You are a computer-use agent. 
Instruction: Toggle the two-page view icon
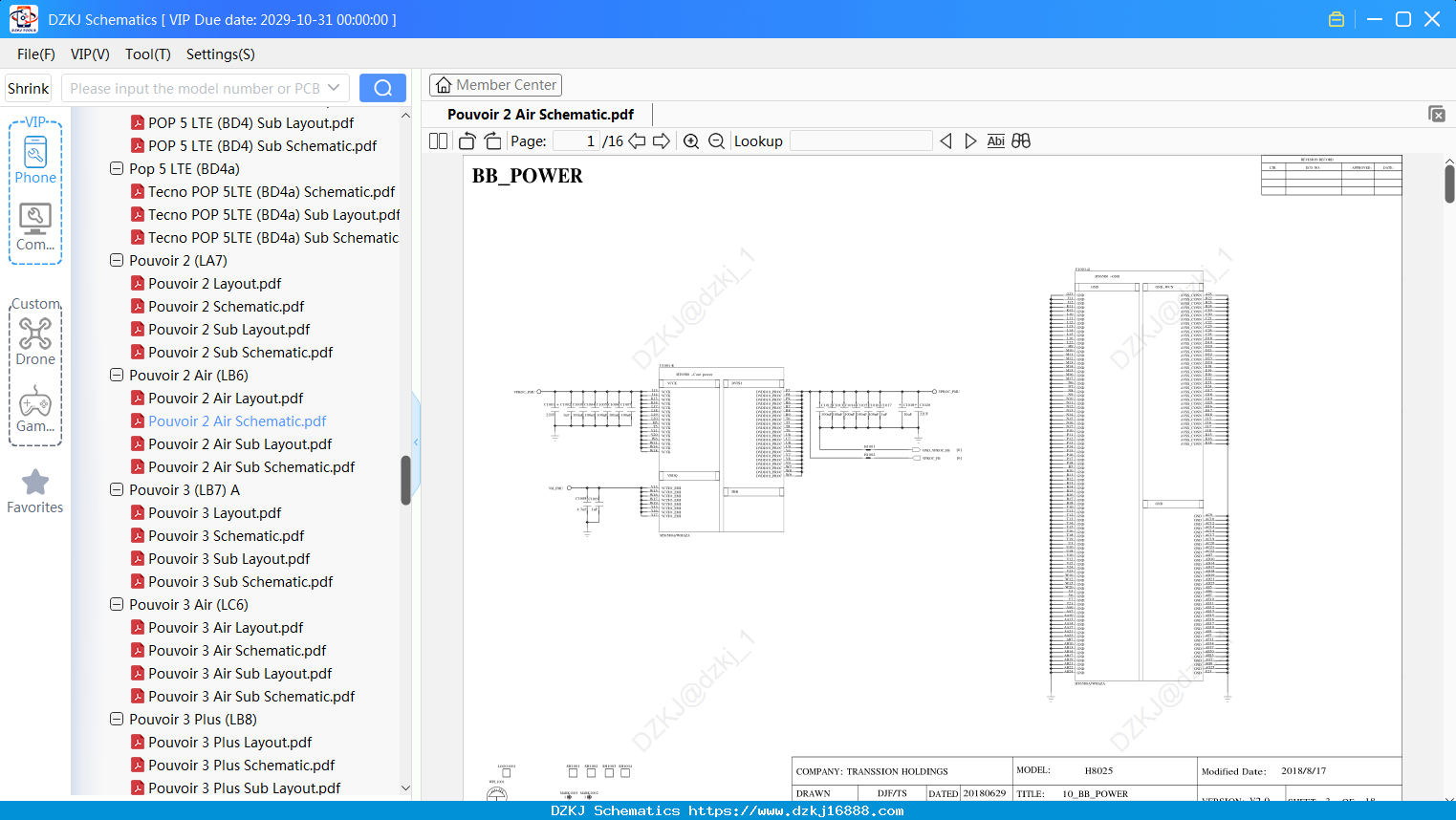click(438, 140)
